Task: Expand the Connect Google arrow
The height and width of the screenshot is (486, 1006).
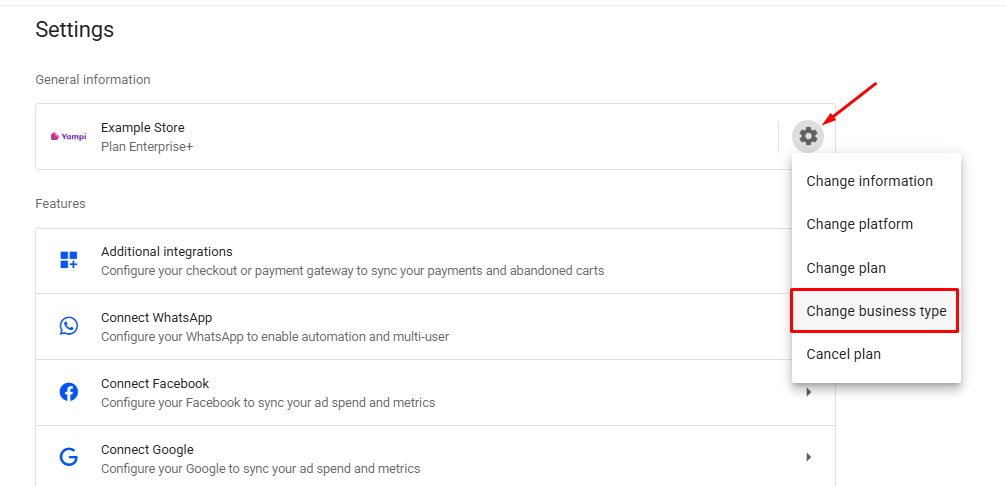Action: [808, 458]
